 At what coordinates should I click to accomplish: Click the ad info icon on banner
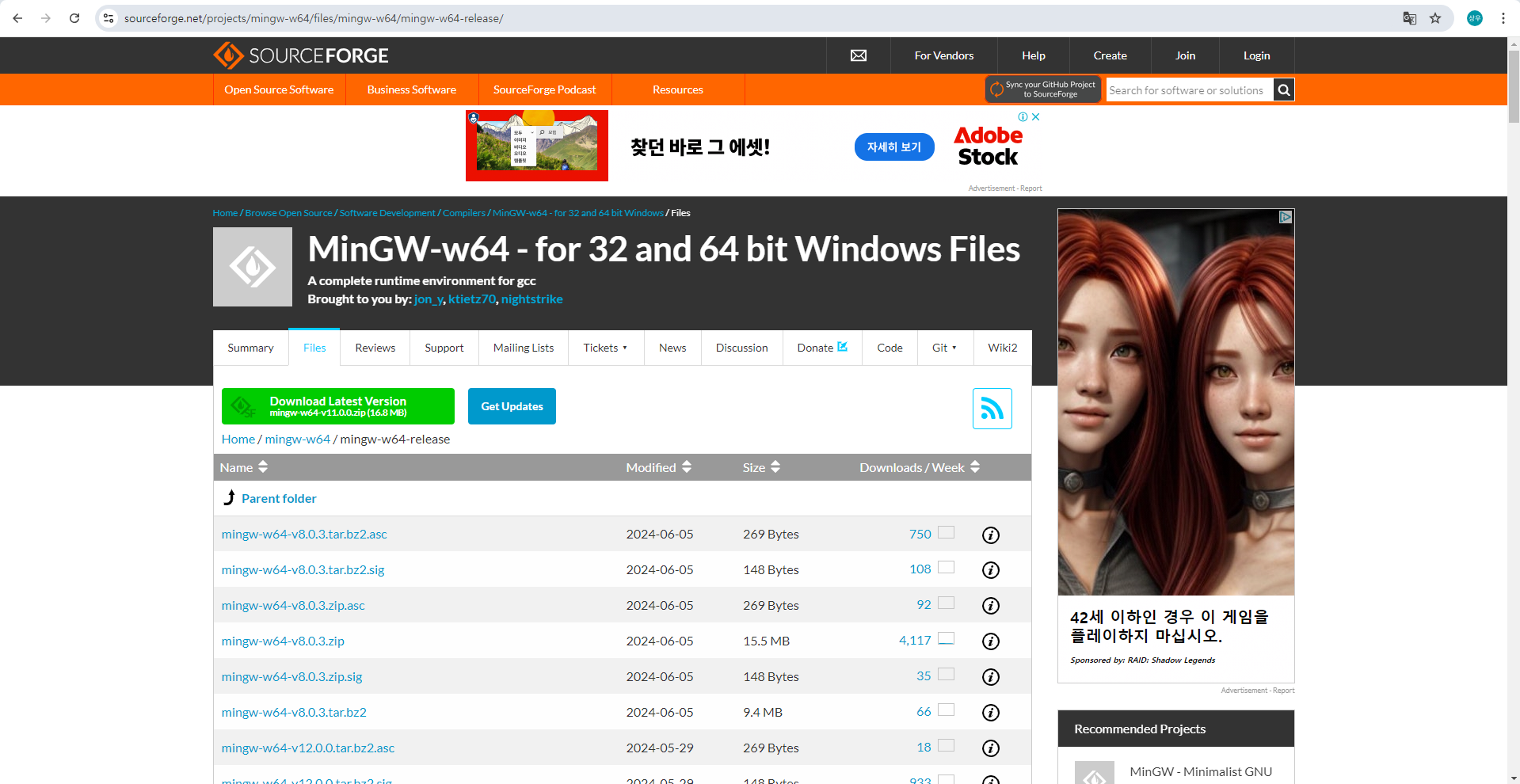click(1023, 116)
